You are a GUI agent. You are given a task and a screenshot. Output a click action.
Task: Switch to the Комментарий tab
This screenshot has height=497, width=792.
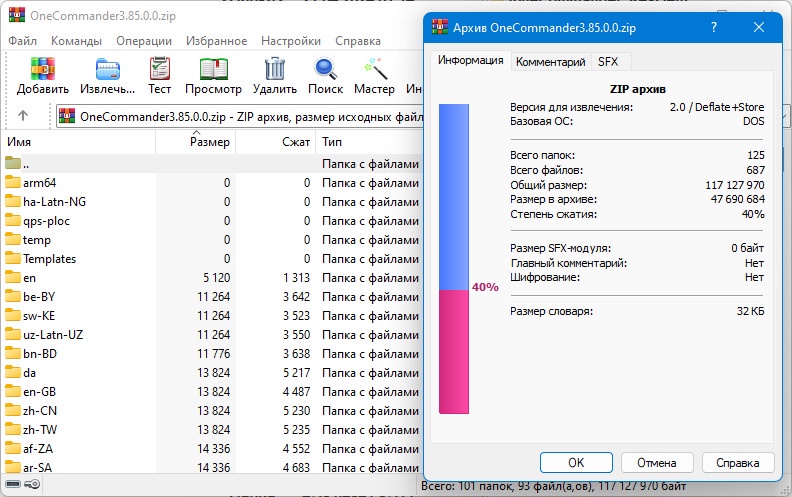[x=551, y=62]
